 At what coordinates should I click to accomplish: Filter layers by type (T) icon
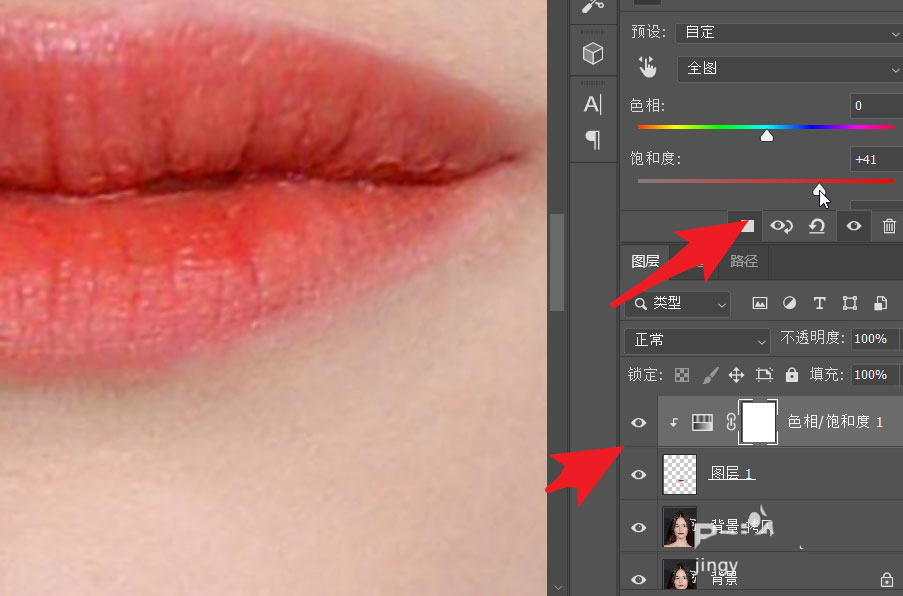pyautogui.click(x=820, y=303)
